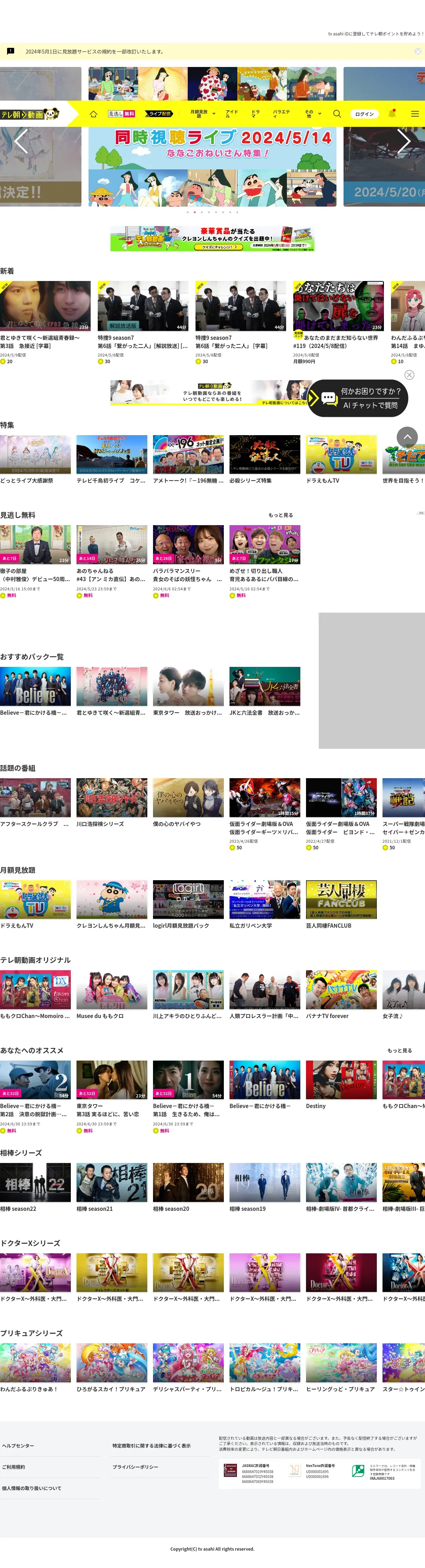The image size is (425, 1568).
Task: Open the notification bell icon
Action: (392, 113)
